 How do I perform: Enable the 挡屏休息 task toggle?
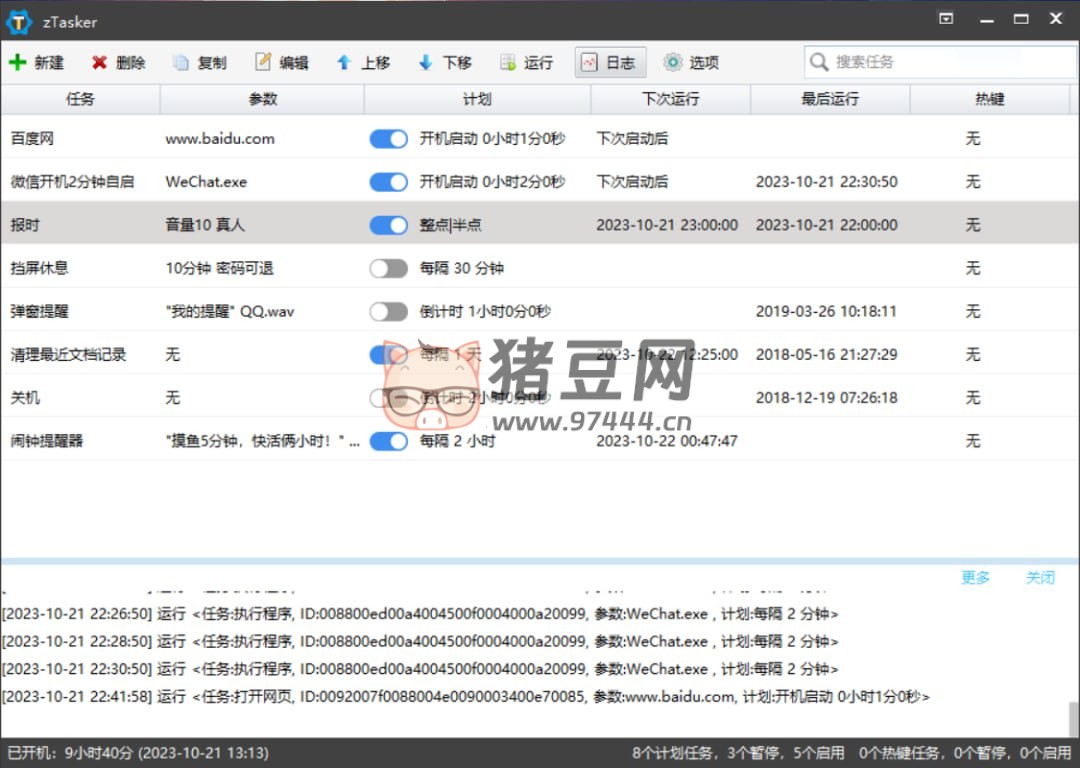[388, 269]
